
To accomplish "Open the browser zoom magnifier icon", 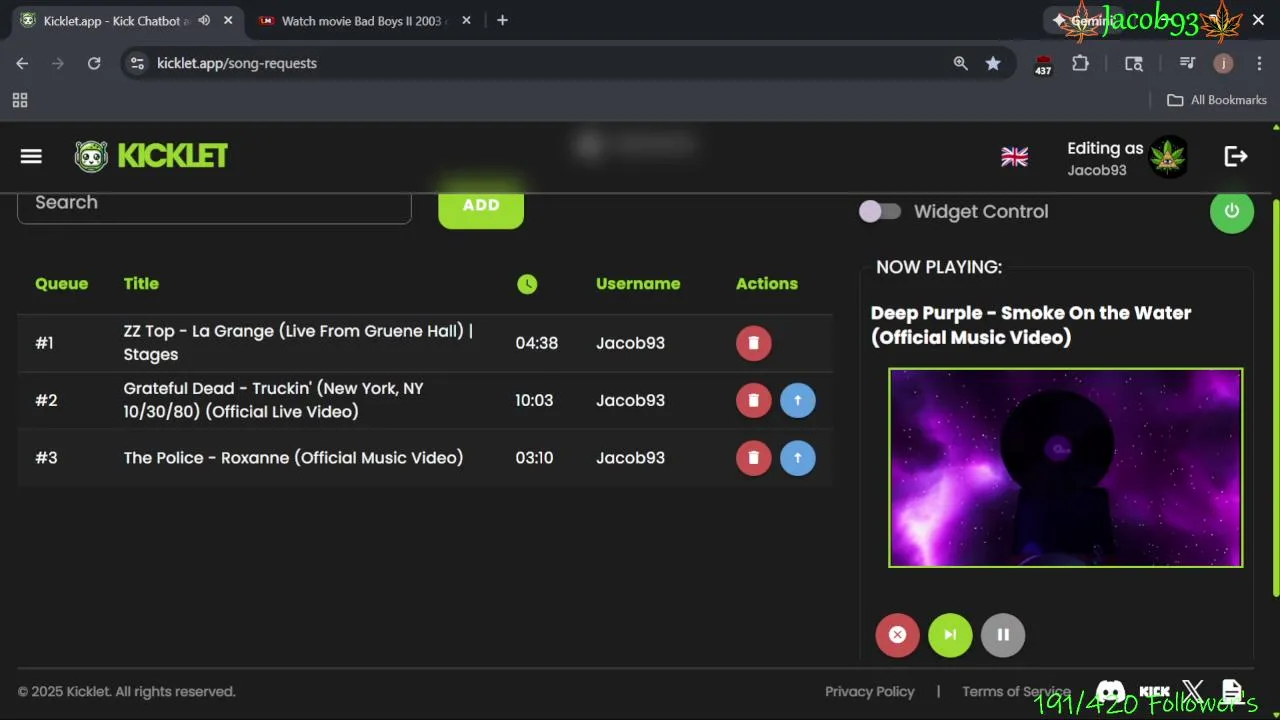I will [960, 63].
